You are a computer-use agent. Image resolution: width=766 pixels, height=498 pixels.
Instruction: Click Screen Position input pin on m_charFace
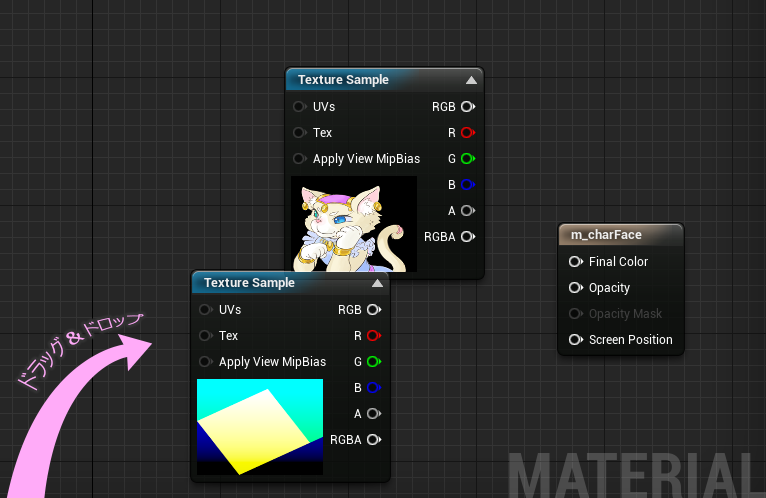click(576, 340)
